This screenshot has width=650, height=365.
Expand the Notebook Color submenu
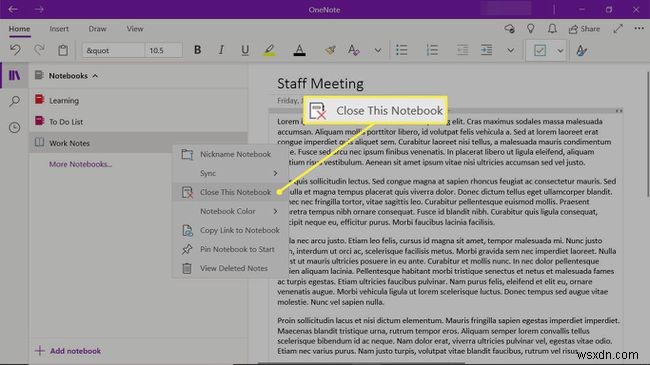(x=230, y=211)
